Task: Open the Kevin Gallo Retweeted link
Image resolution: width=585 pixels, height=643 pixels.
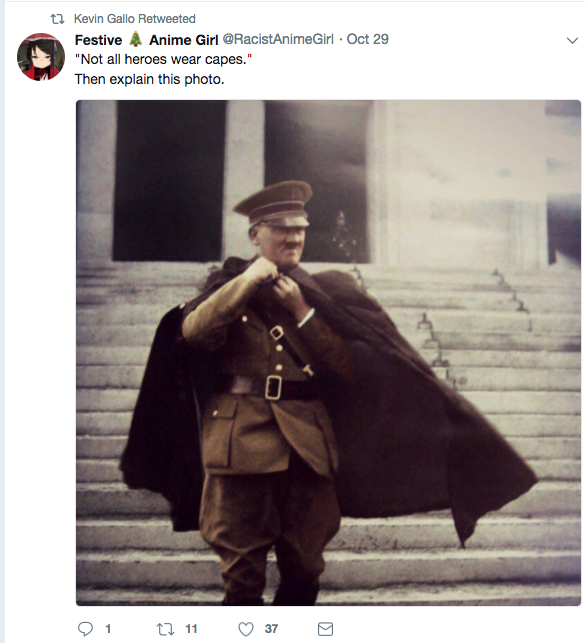Action: (x=134, y=19)
